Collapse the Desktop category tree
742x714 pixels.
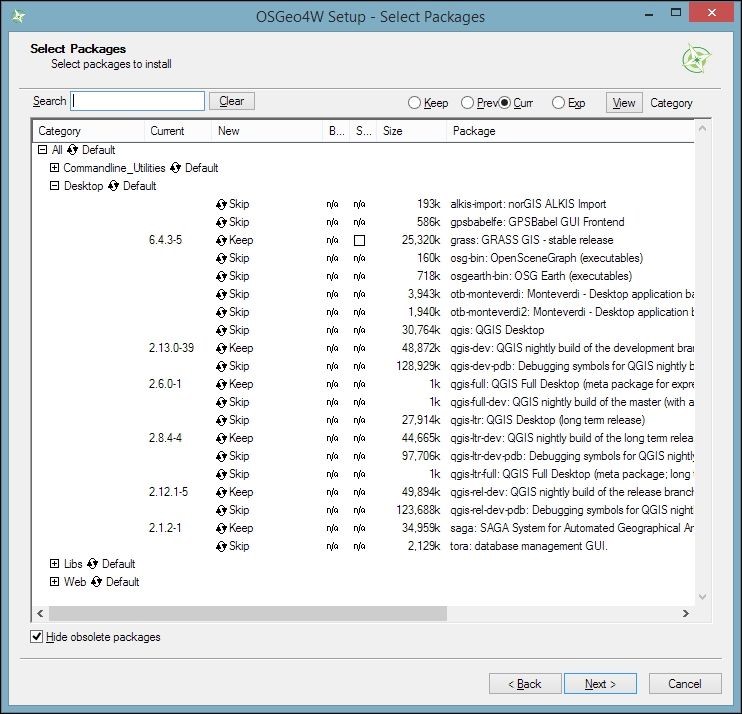tap(55, 186)
